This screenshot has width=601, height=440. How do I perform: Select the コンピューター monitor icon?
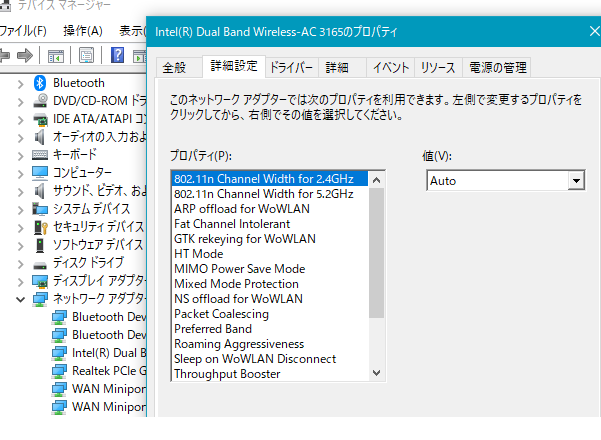pyautogui.click(x=40, y=173)
